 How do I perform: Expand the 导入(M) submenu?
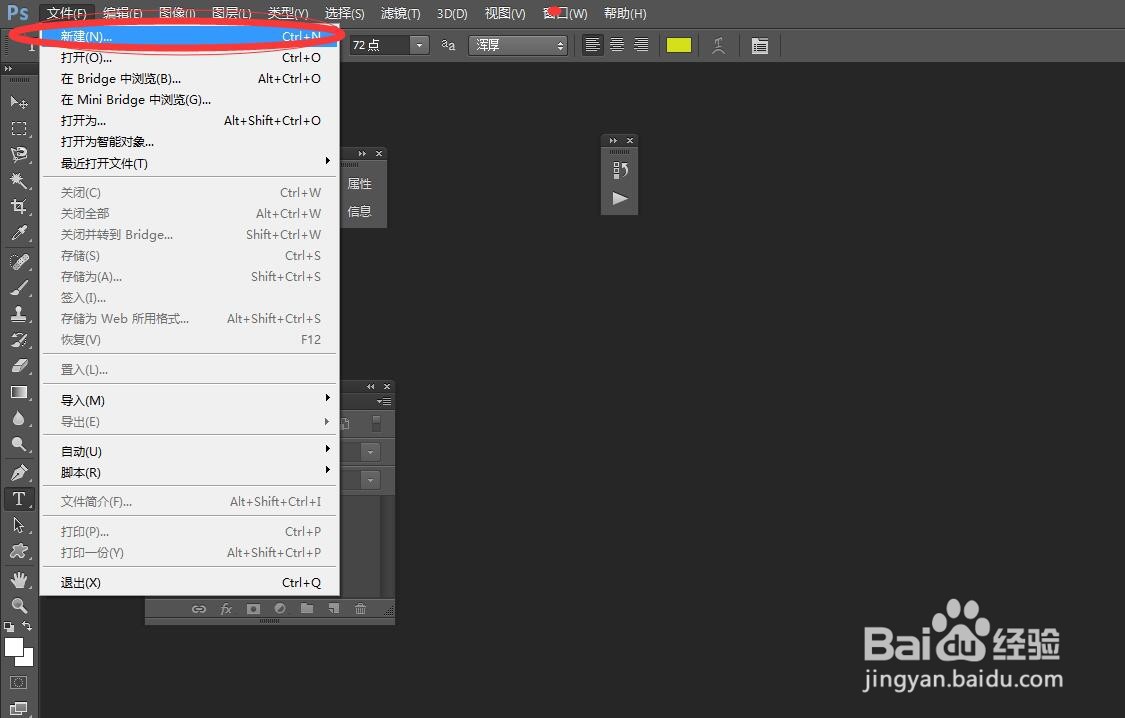coord(189,400)
